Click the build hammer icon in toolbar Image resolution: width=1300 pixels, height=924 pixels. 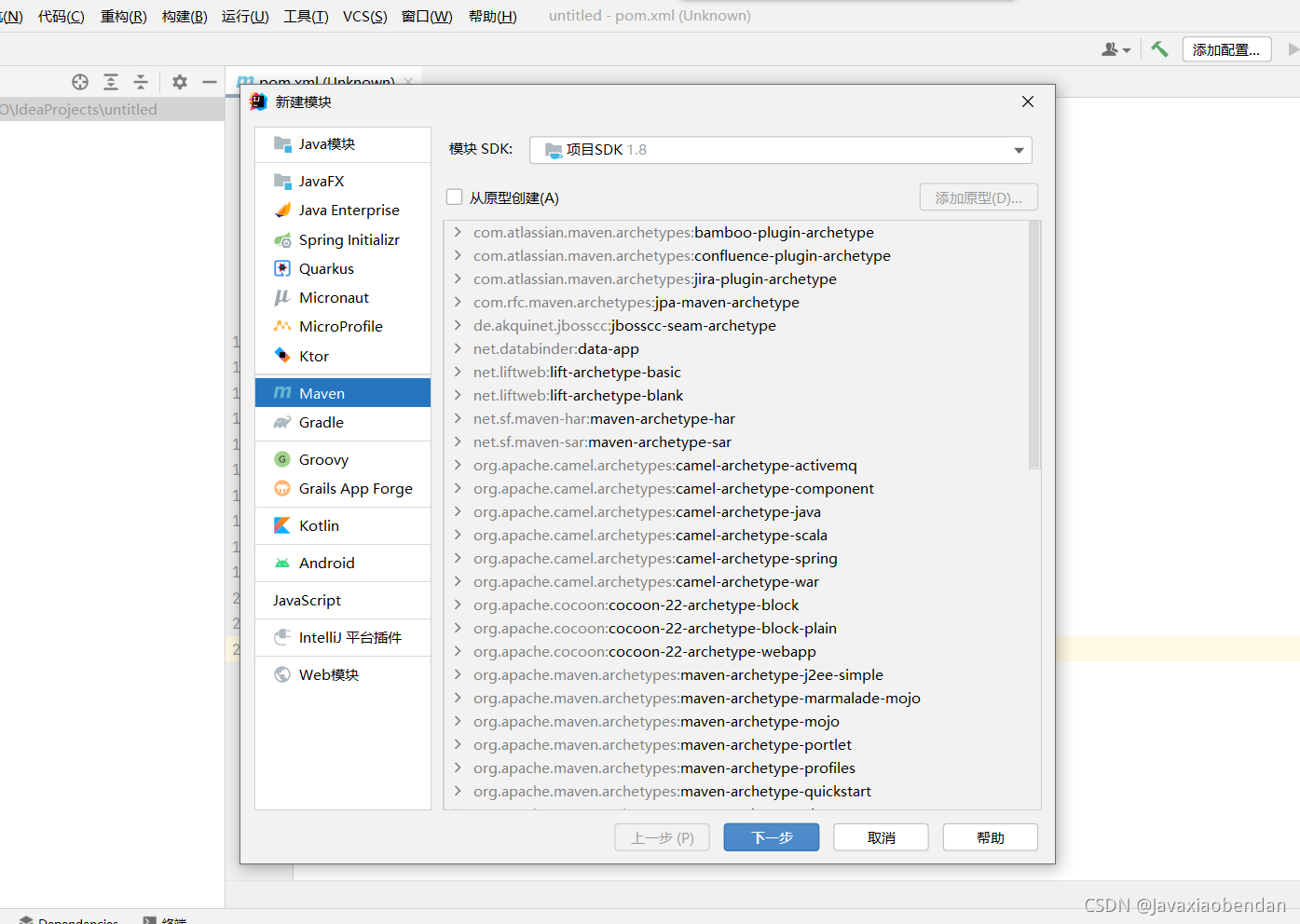1159,49
